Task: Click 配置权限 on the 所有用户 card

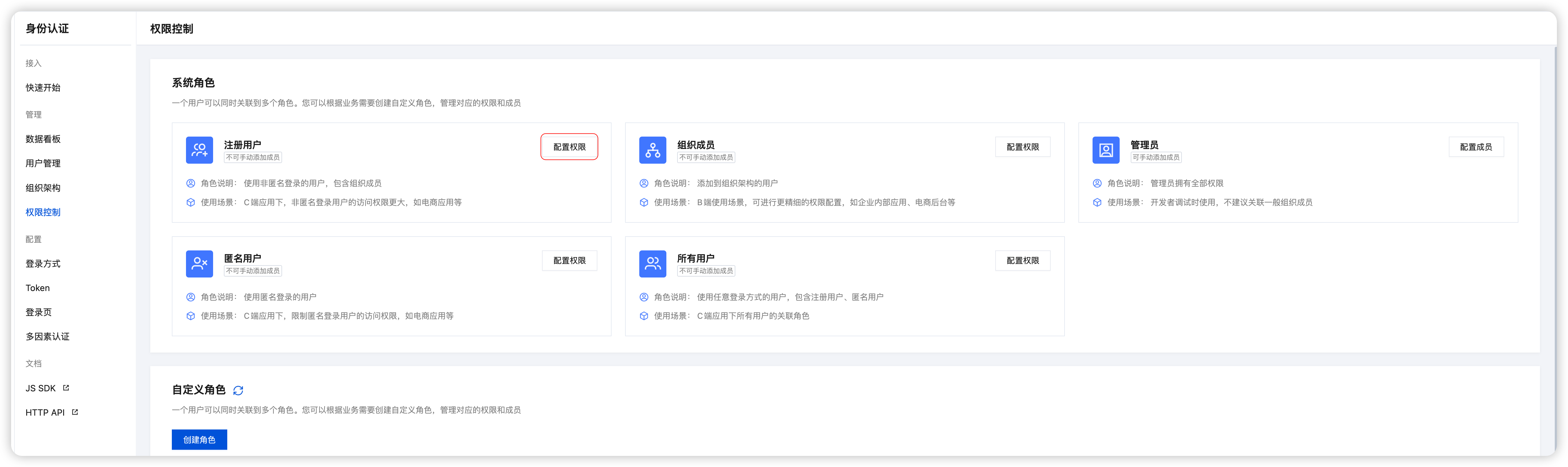Action: [1023, 260]
